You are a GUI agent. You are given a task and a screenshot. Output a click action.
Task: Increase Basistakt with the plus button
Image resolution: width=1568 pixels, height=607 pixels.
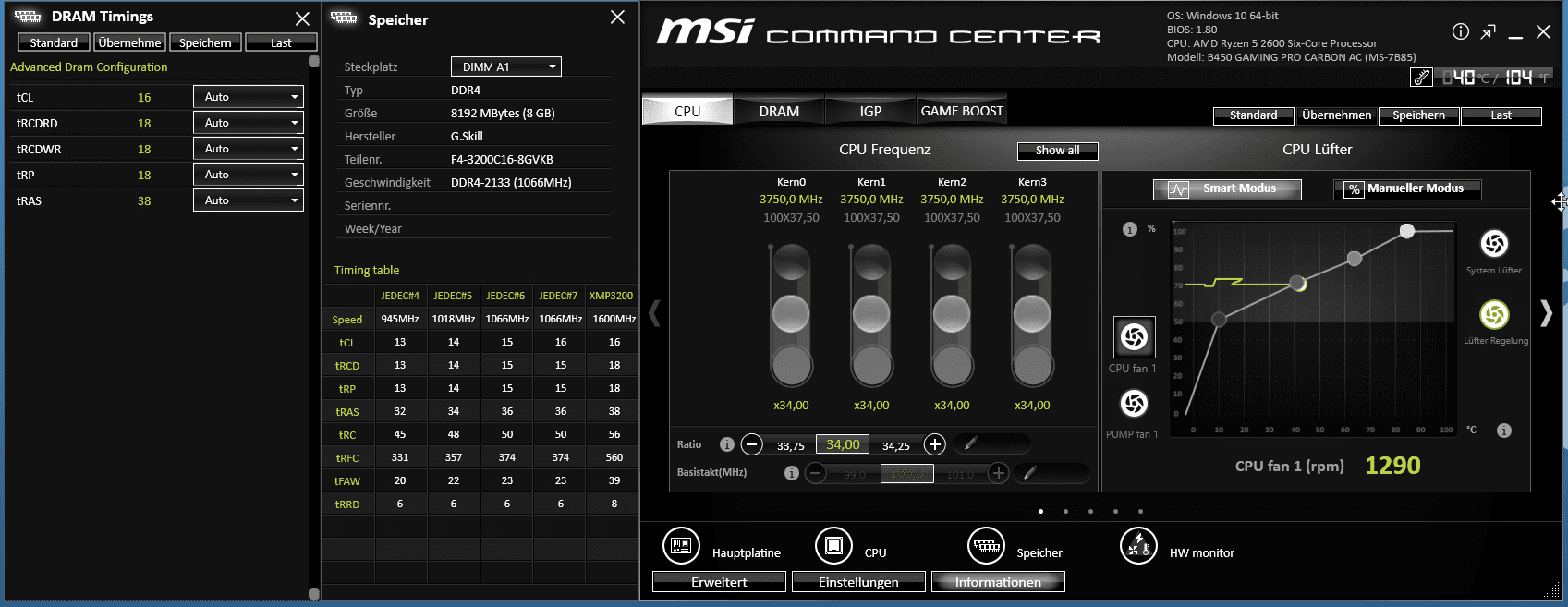pos(998,474)
